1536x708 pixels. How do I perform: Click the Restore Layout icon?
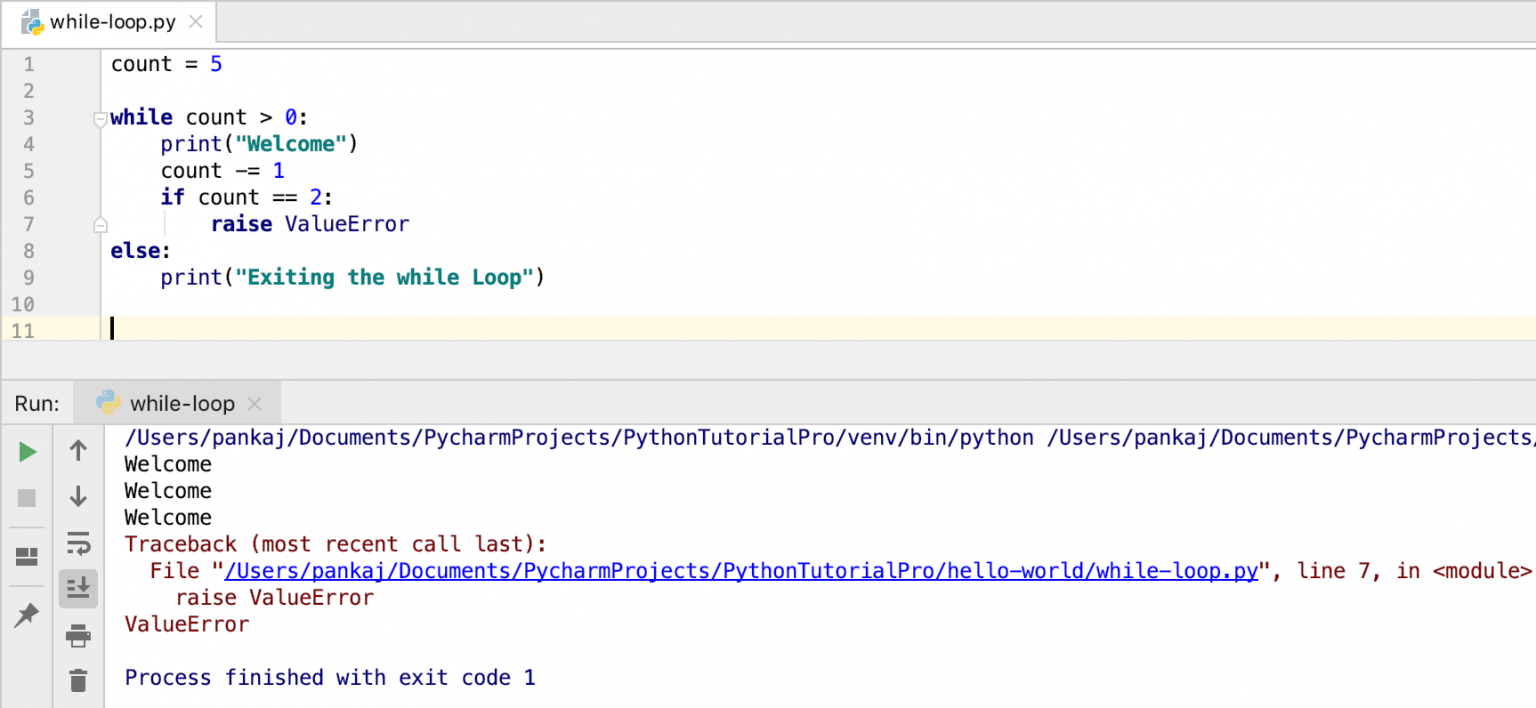click(x=27, y=557)
